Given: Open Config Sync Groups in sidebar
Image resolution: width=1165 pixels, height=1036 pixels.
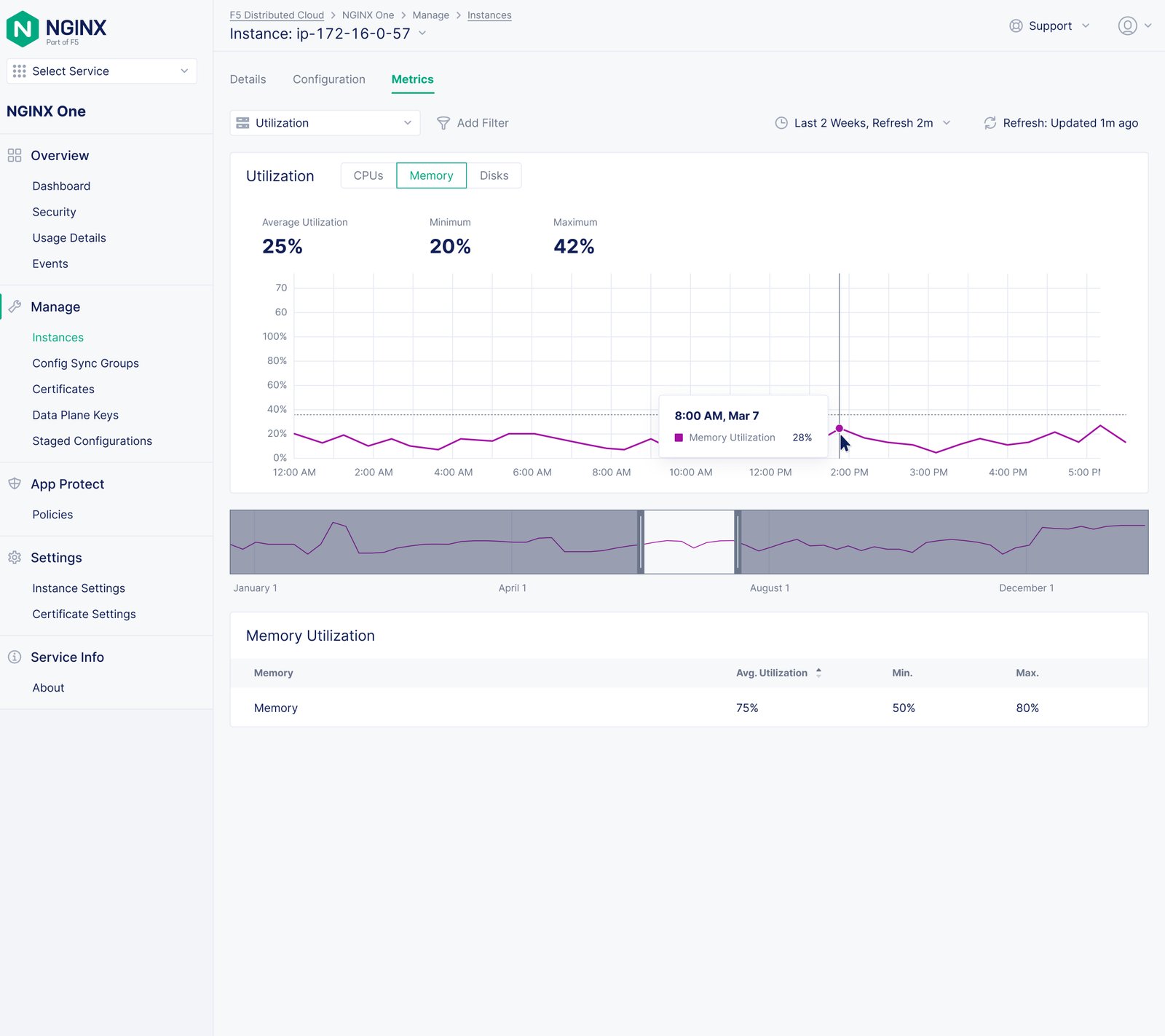Looking at the screenshot, I should coord(85,363).
